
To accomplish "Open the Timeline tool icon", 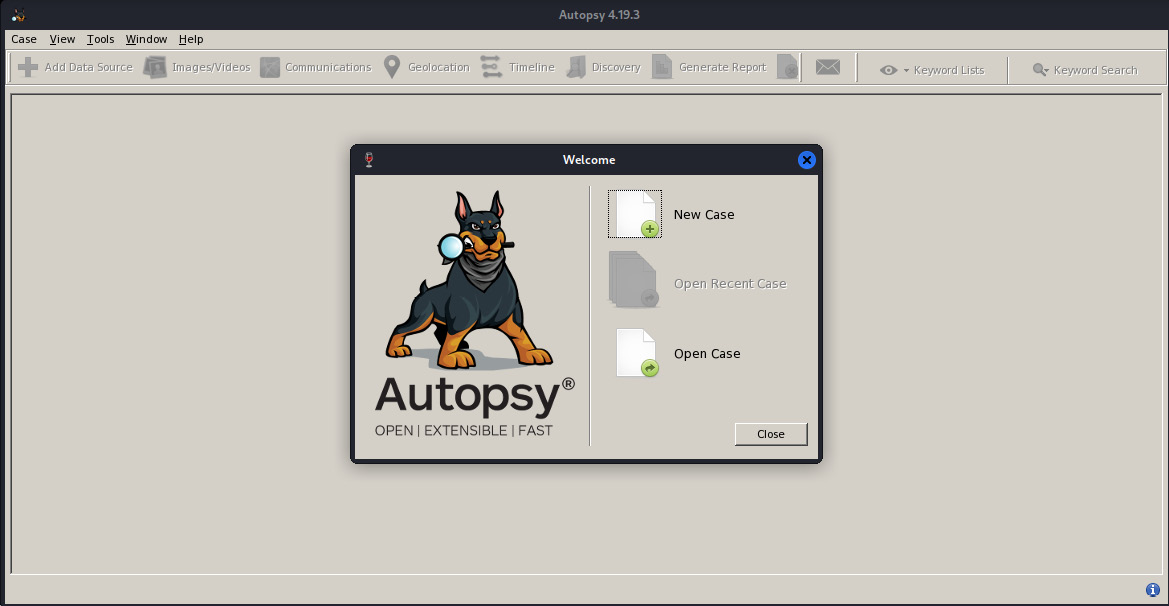I will 491,67.
